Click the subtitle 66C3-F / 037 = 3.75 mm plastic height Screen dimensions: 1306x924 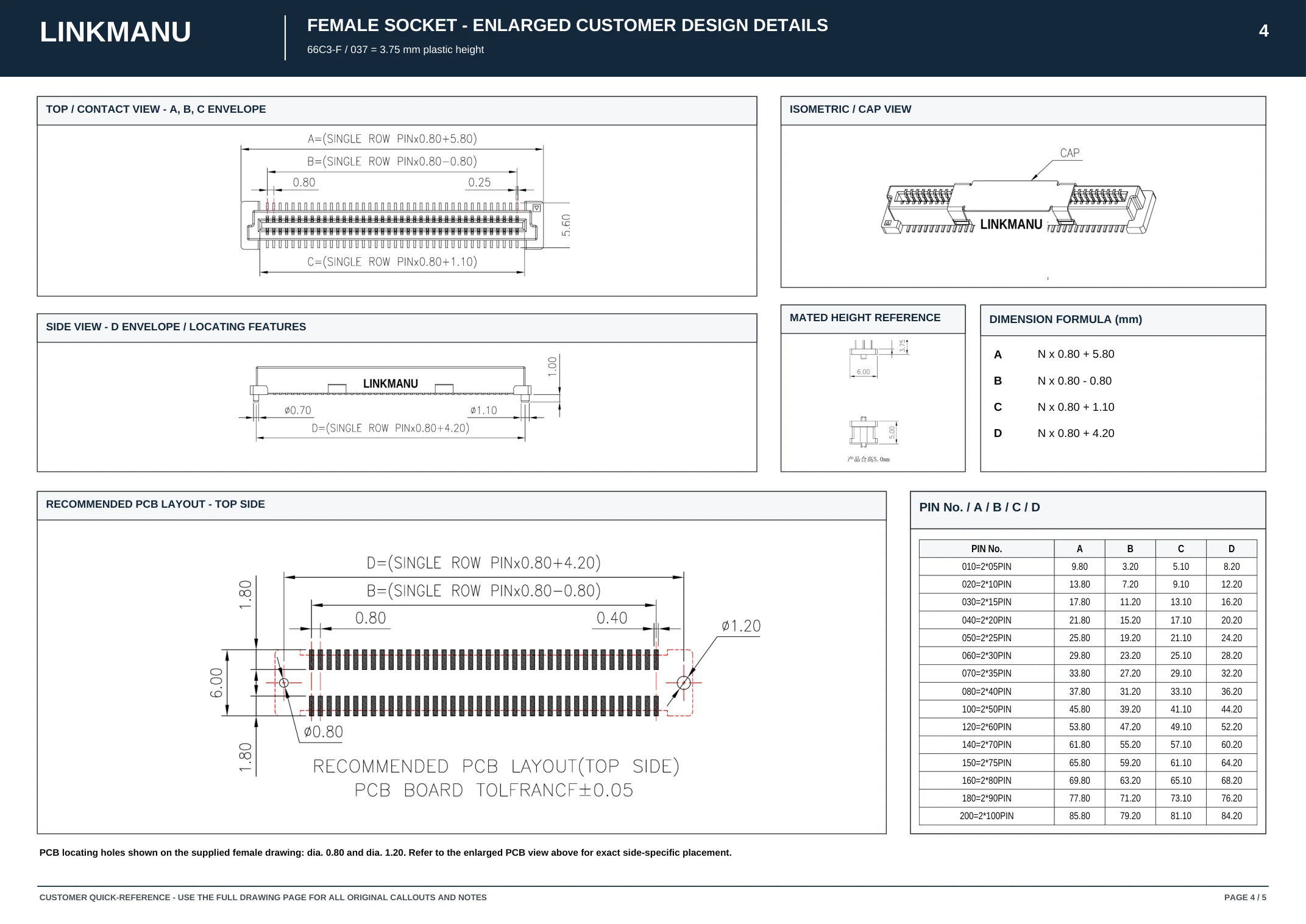pos(396,50)
